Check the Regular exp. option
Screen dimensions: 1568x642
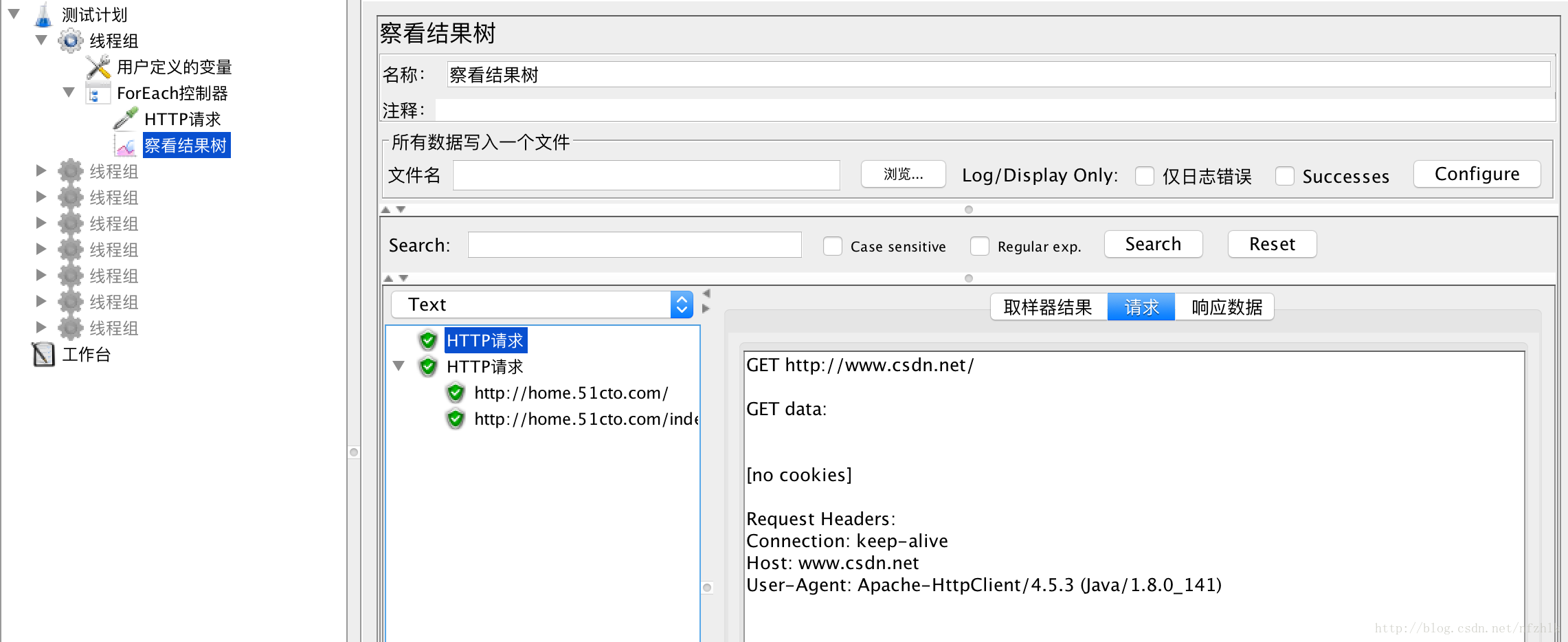pos(980,246)
